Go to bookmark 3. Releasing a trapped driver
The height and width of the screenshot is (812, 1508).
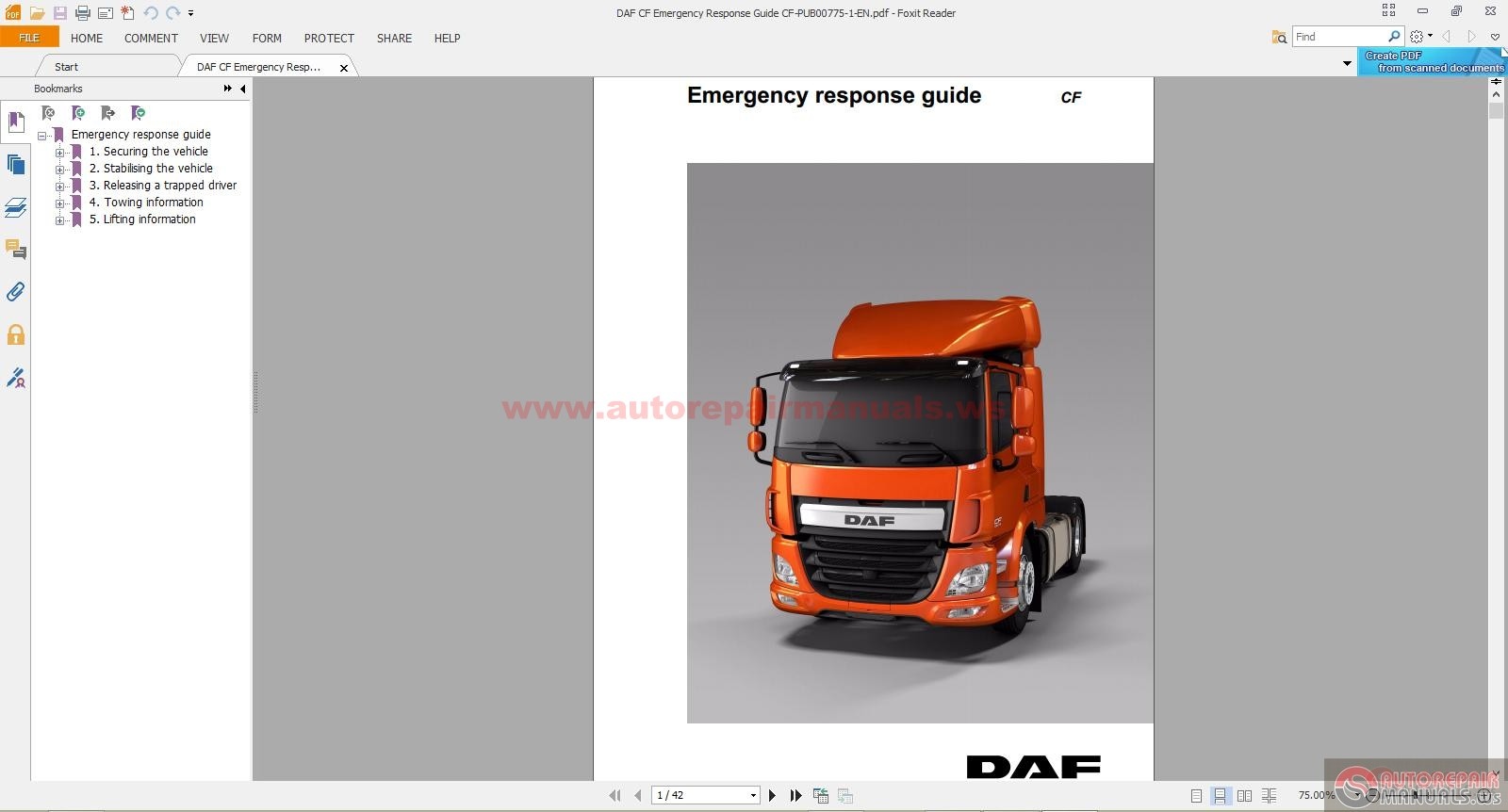tap(163, 186)
